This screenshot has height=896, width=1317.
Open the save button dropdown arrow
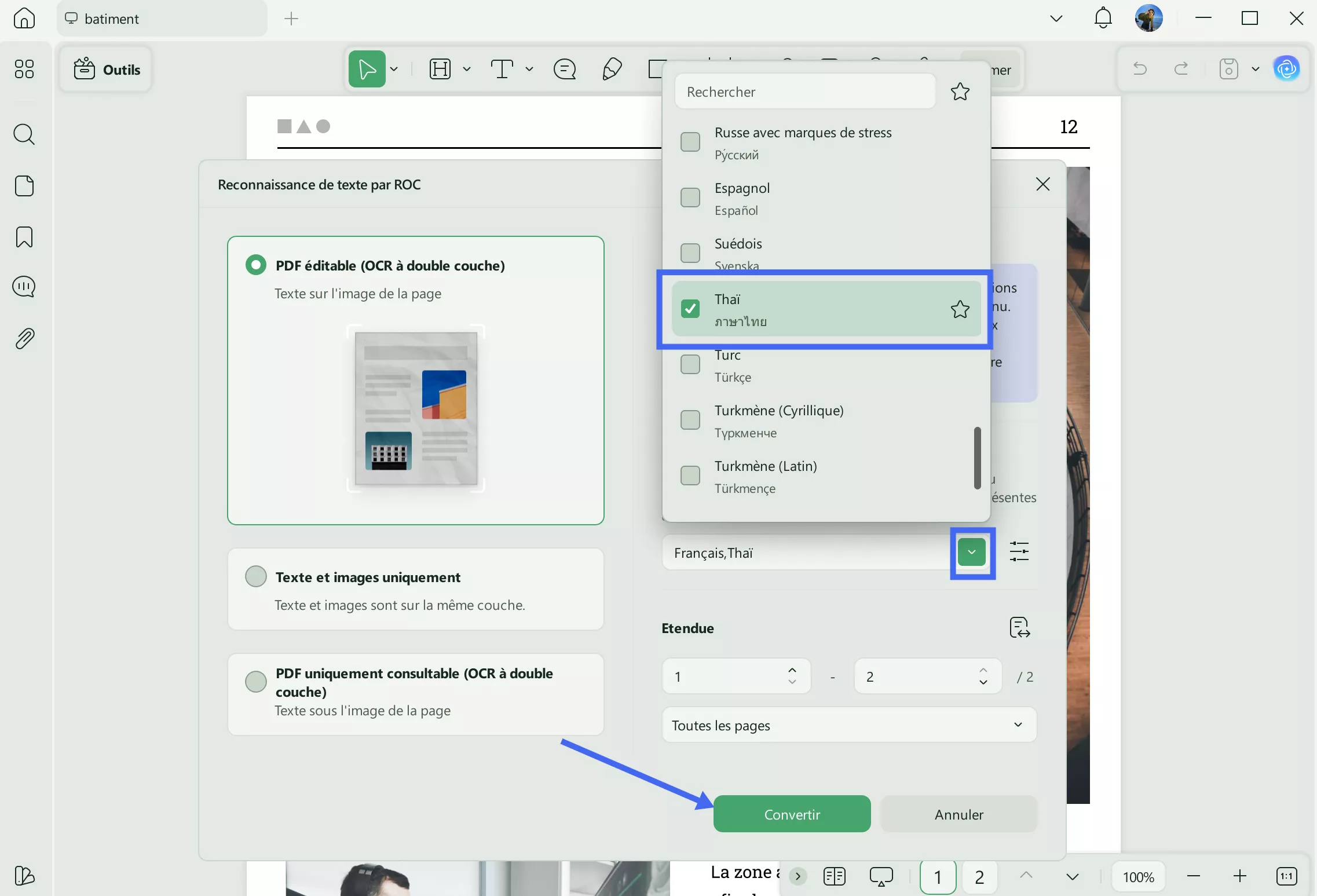(x=1255, y=68)
